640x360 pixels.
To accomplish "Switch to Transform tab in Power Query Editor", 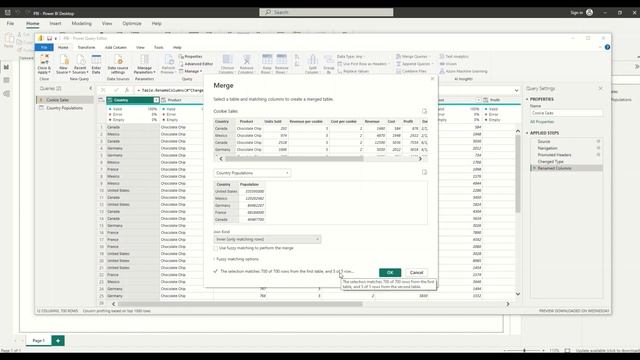I will tap(86, 47).
